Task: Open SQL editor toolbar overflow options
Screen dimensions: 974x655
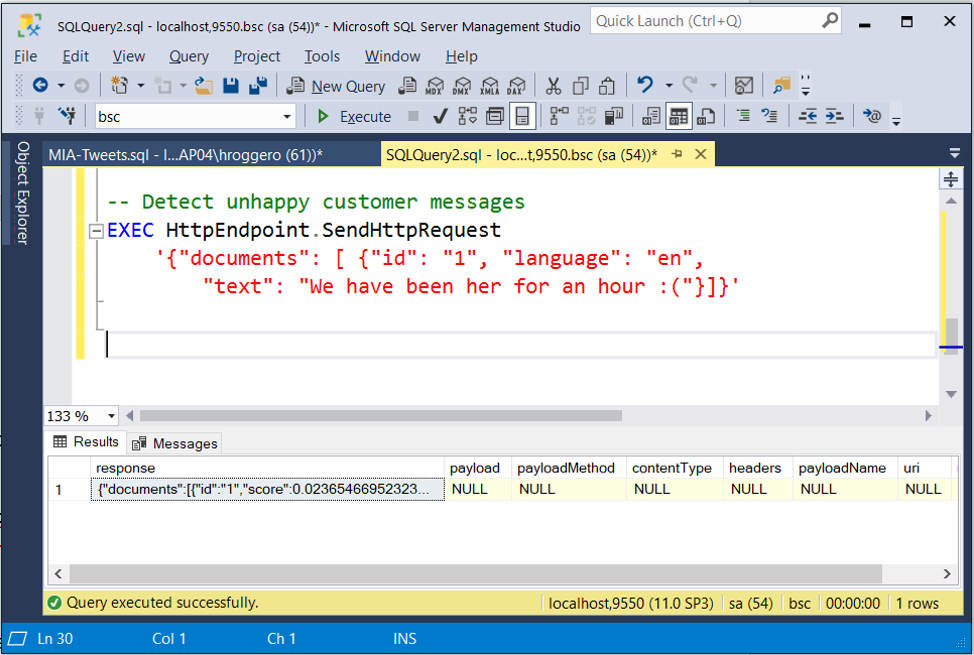Action: [x=896, y=121]
